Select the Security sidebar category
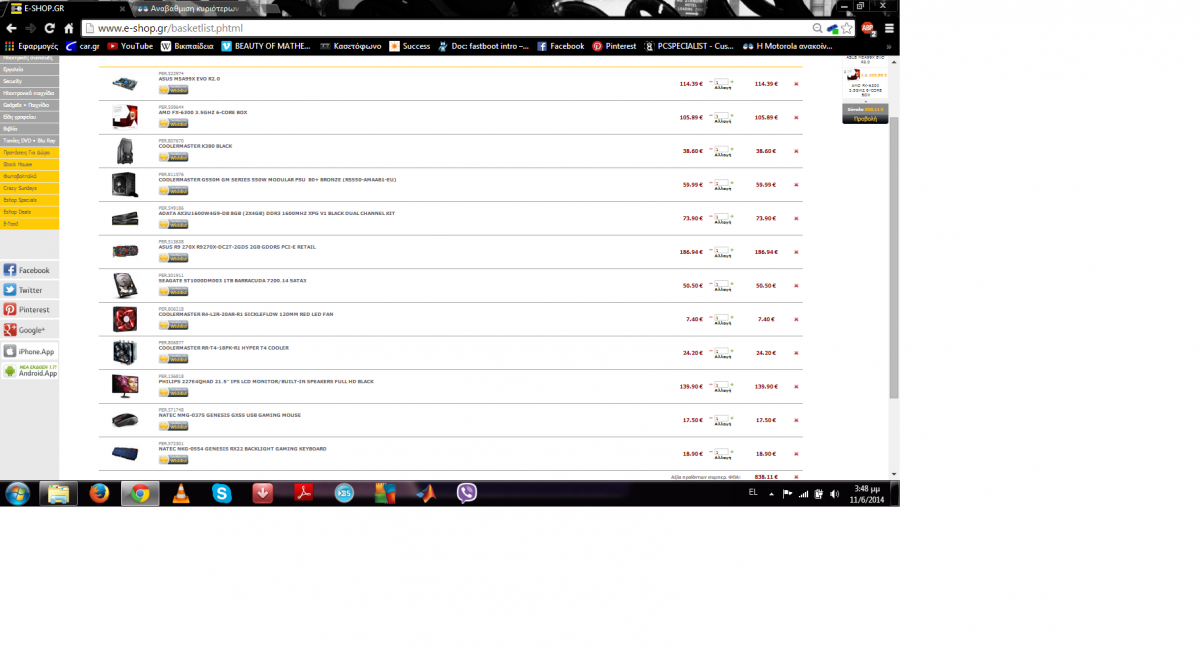The height and width of the screenshot is (649, 1200). click(x=29, y=82)
